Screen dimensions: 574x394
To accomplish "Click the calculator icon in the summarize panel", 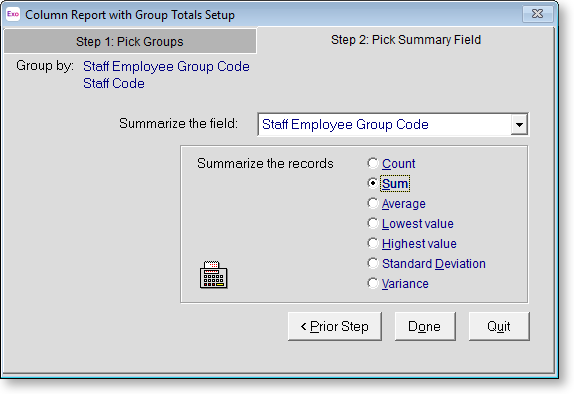I will pyautogui.click(x=213, y=275).
